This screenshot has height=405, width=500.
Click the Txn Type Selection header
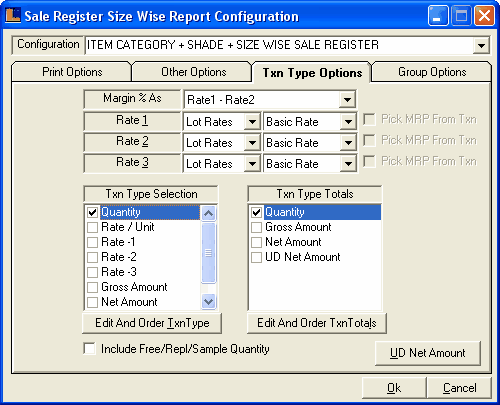151,194
